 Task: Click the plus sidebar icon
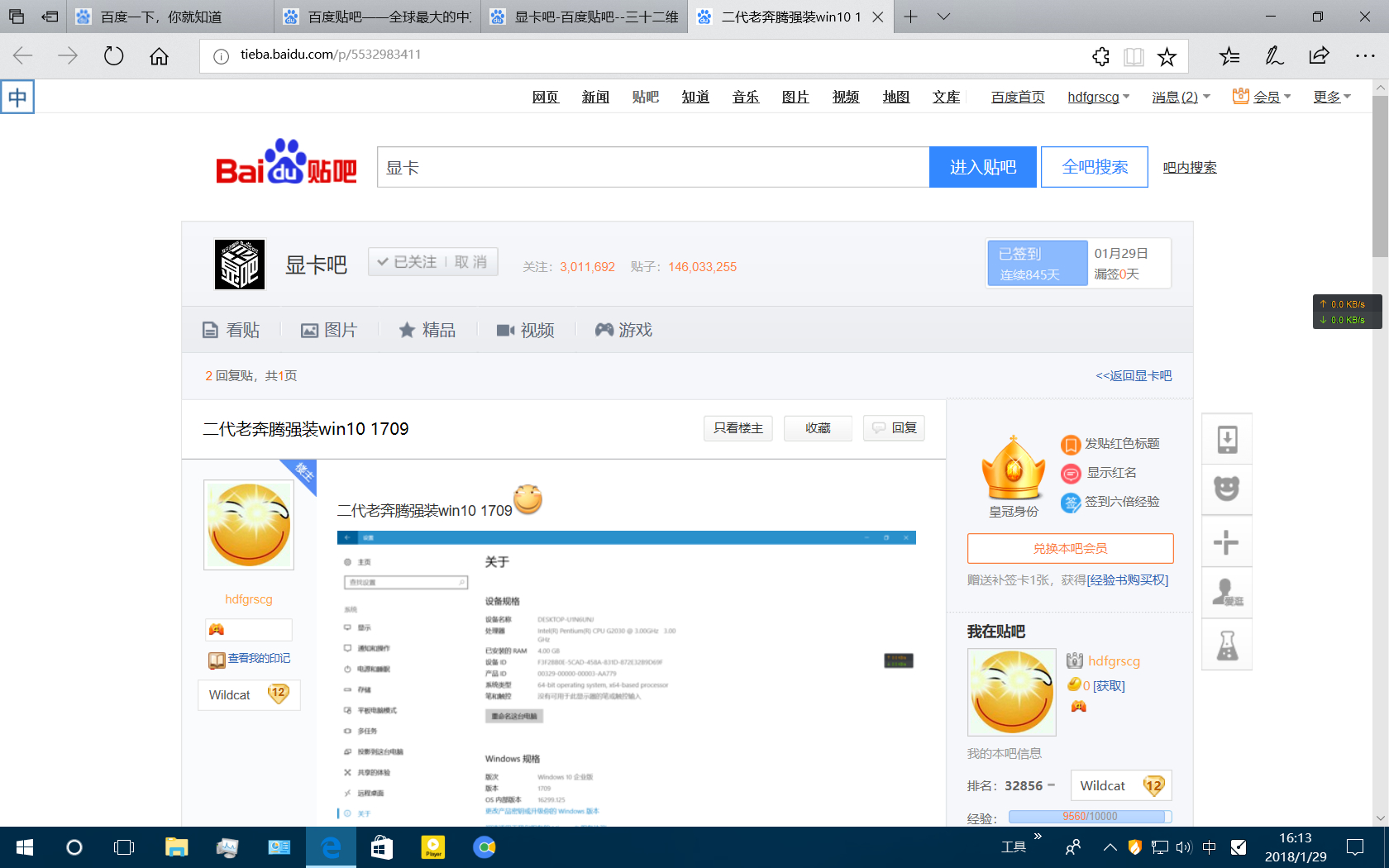[1227, 541]
